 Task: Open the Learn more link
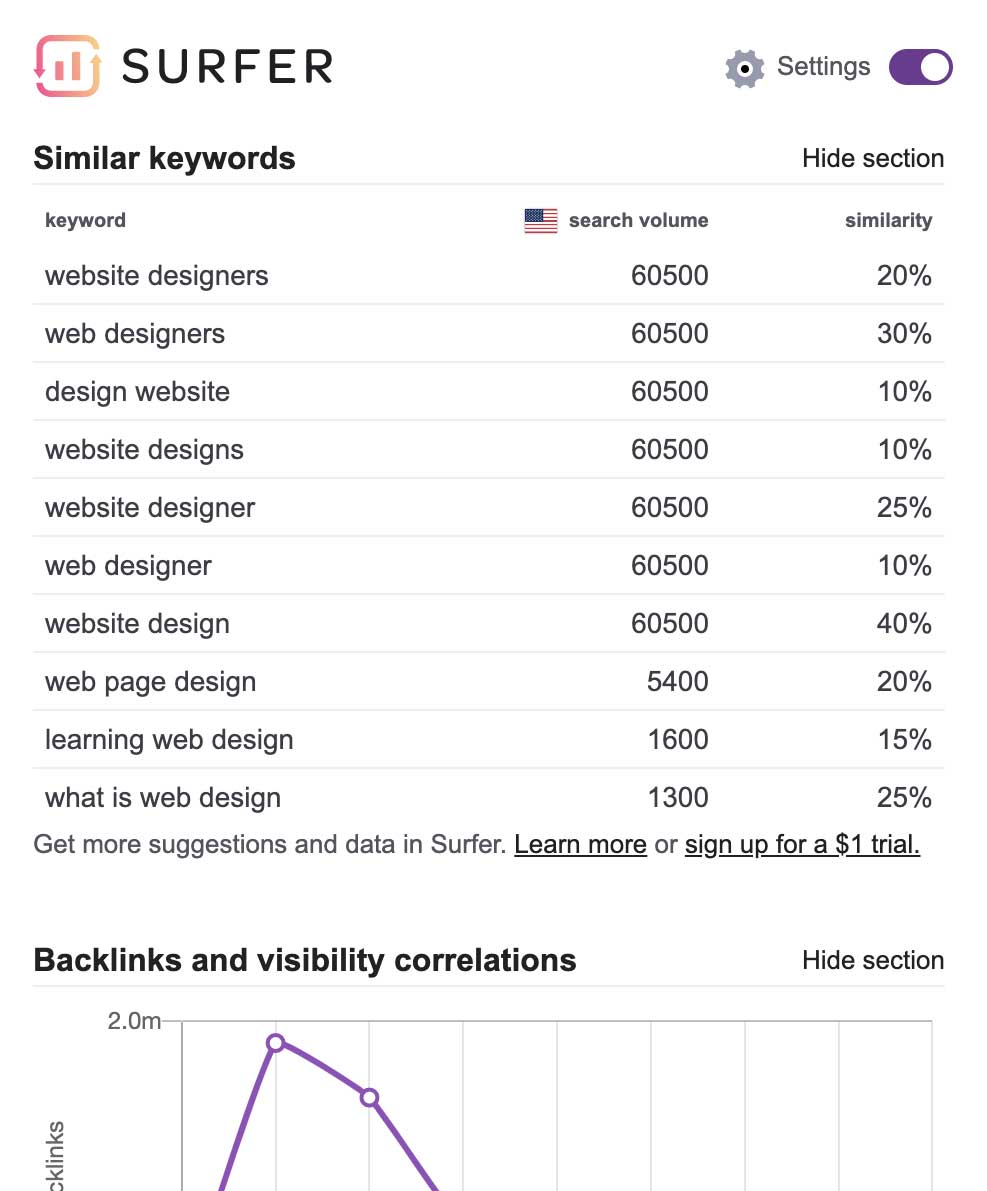pos(580,845)
